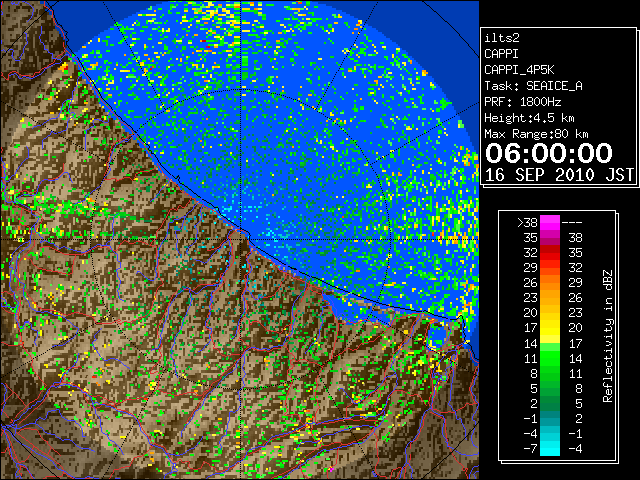The width and height of the screenshot is (640, 480).
Task: Select the 'Task: SEAICE_A' line
Action: [x=533, y=86]
